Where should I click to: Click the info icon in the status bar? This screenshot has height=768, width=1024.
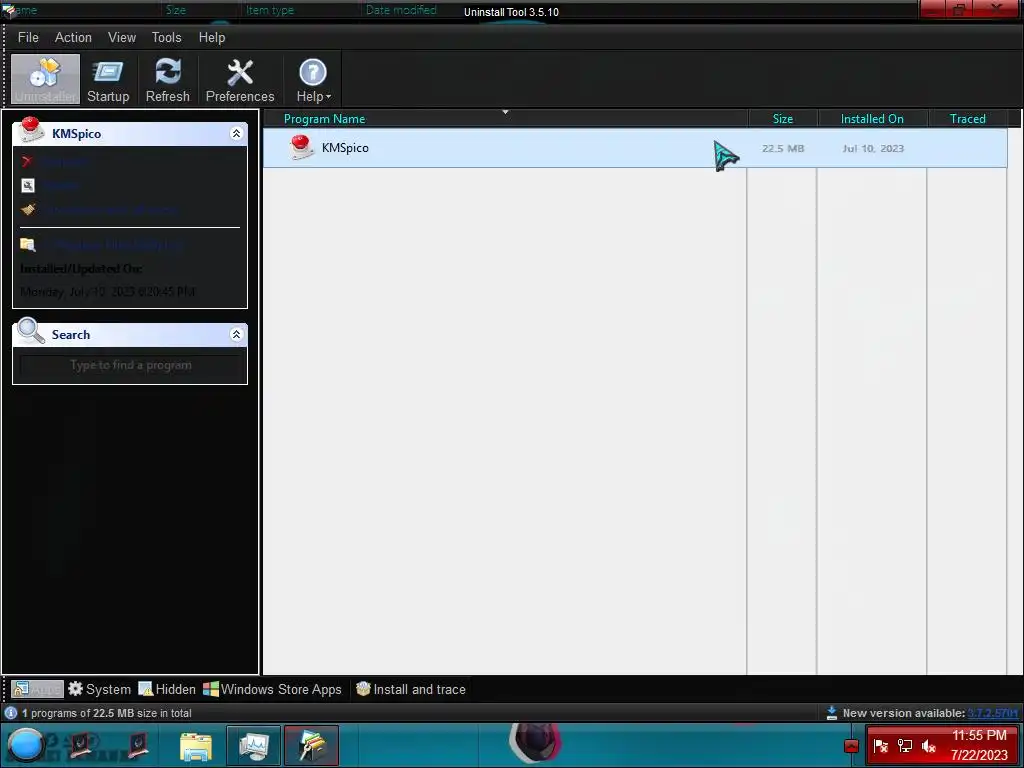pyautogui.click(x=10, y=712)
